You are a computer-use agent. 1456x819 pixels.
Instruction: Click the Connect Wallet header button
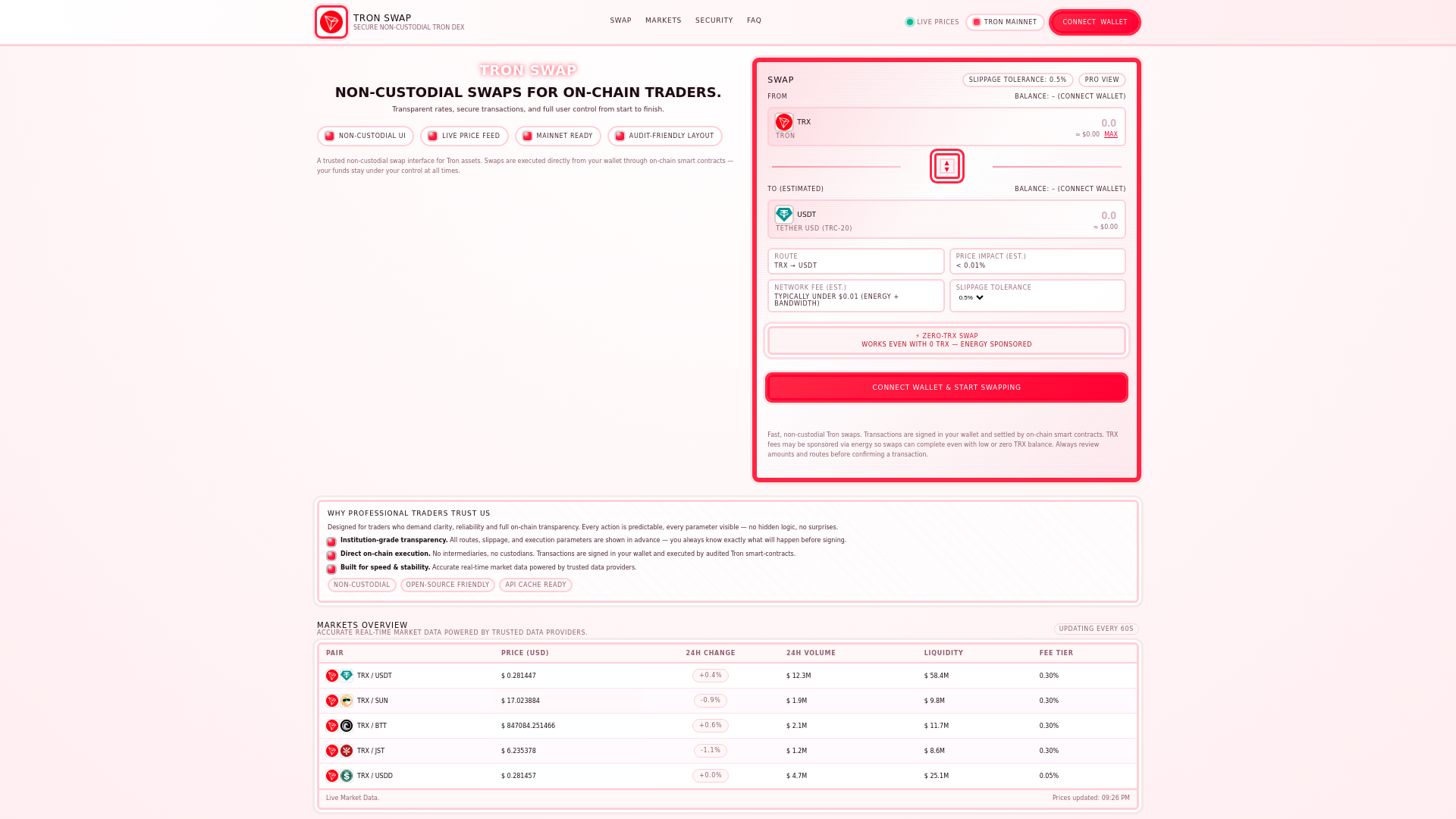(1094, 22)
